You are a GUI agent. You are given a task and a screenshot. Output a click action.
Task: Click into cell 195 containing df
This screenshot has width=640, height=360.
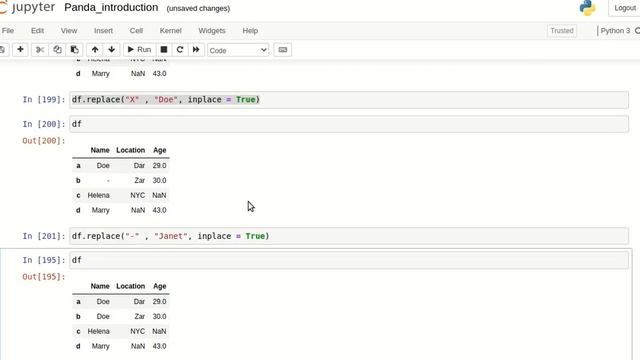349,260
